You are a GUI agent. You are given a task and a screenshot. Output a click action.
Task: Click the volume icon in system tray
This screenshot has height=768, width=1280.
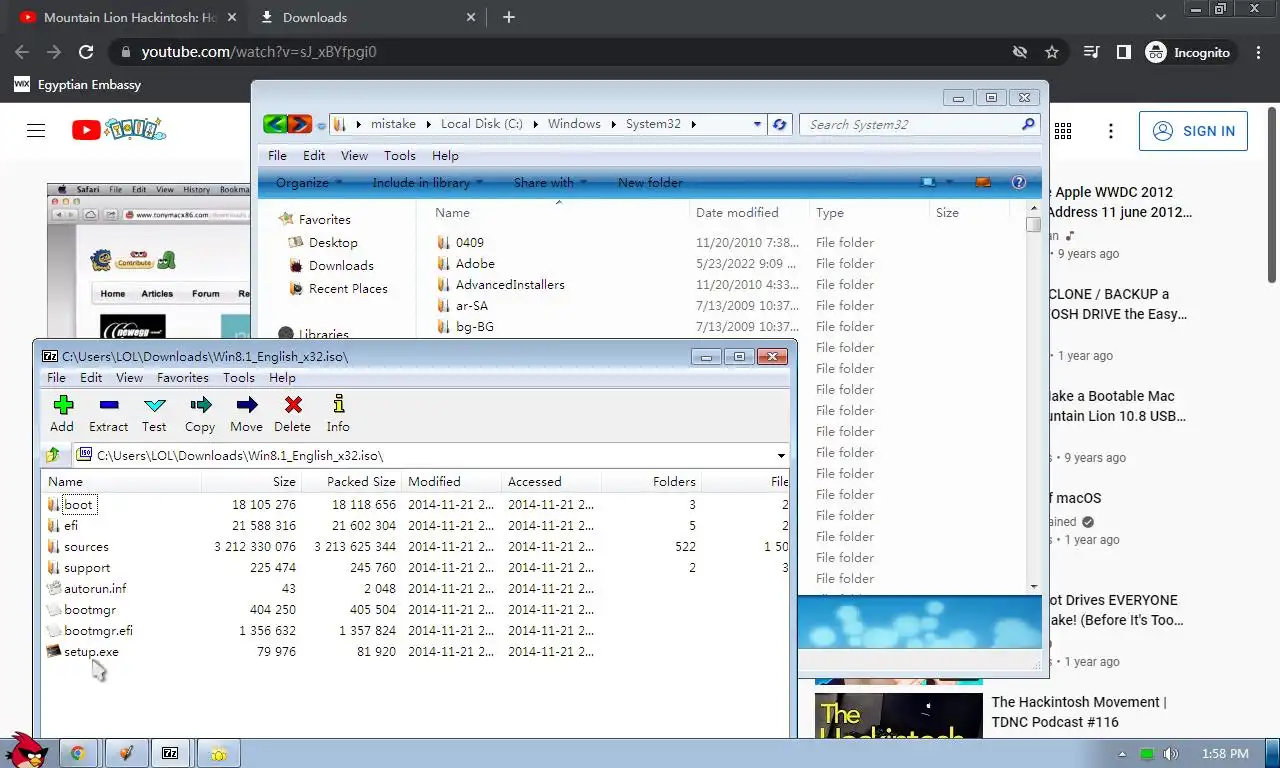(1171, 754)
